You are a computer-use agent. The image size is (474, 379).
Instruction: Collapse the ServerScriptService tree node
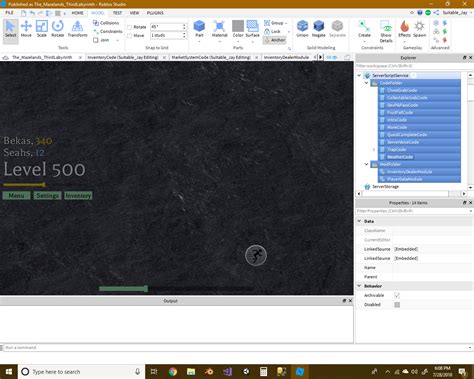[x=359, y=75]
